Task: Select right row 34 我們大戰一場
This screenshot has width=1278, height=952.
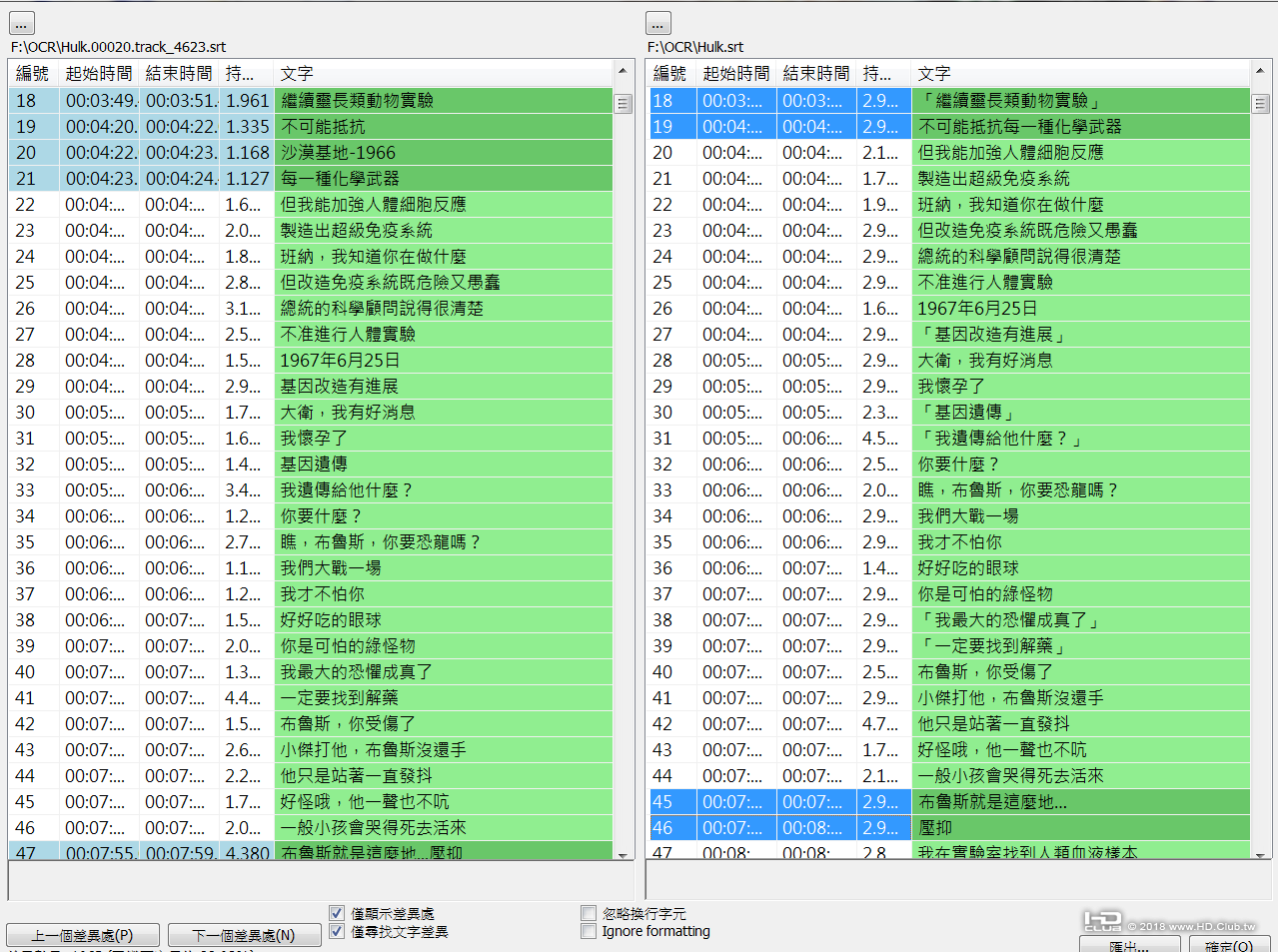Action: (x=948, y=515)
